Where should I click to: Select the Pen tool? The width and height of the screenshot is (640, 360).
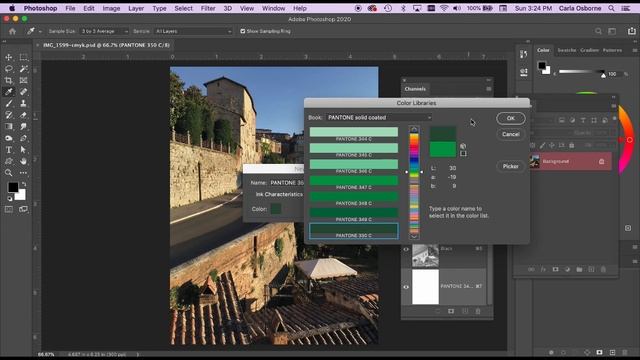[x=23, y=138]
